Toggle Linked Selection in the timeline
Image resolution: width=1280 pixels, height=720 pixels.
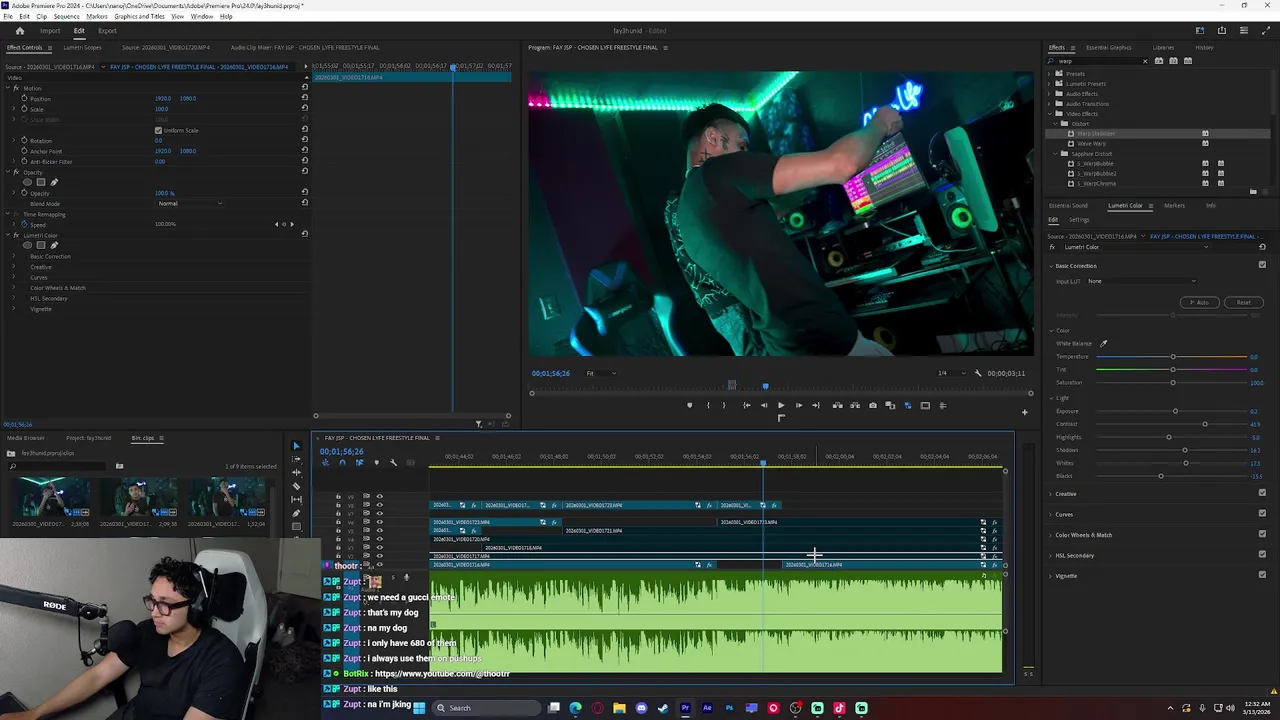tap(359, 462)
